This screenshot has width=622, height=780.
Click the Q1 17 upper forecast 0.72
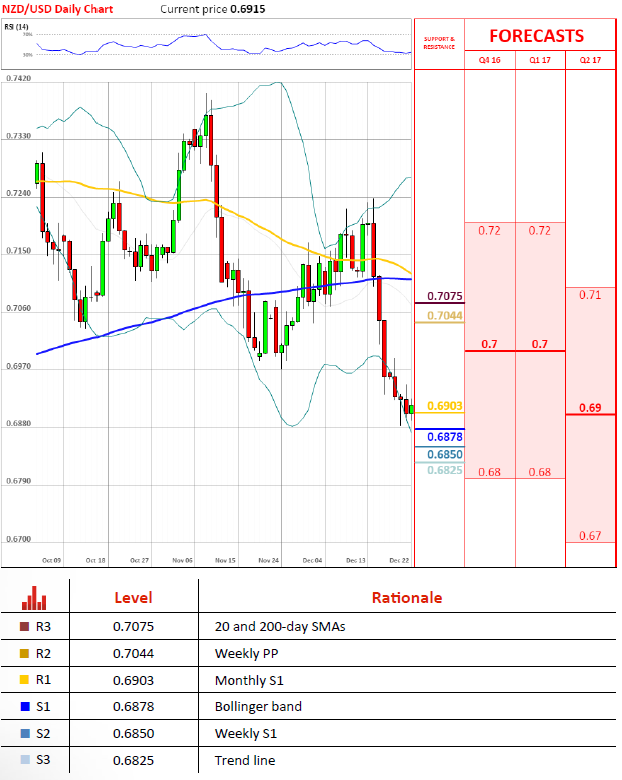coord(539,230)
